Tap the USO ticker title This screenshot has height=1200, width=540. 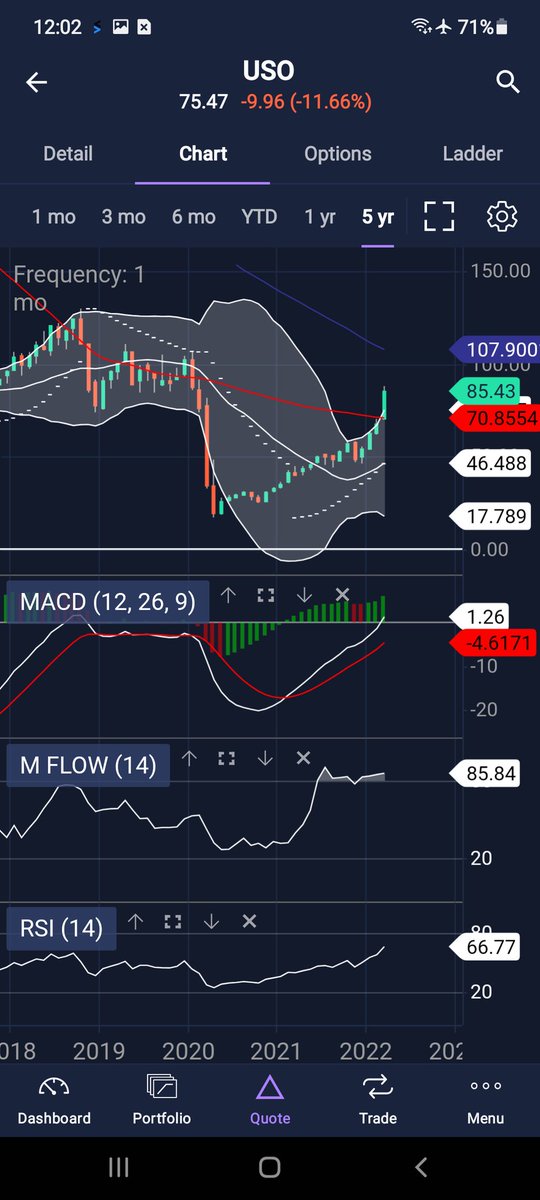point(268,71)
